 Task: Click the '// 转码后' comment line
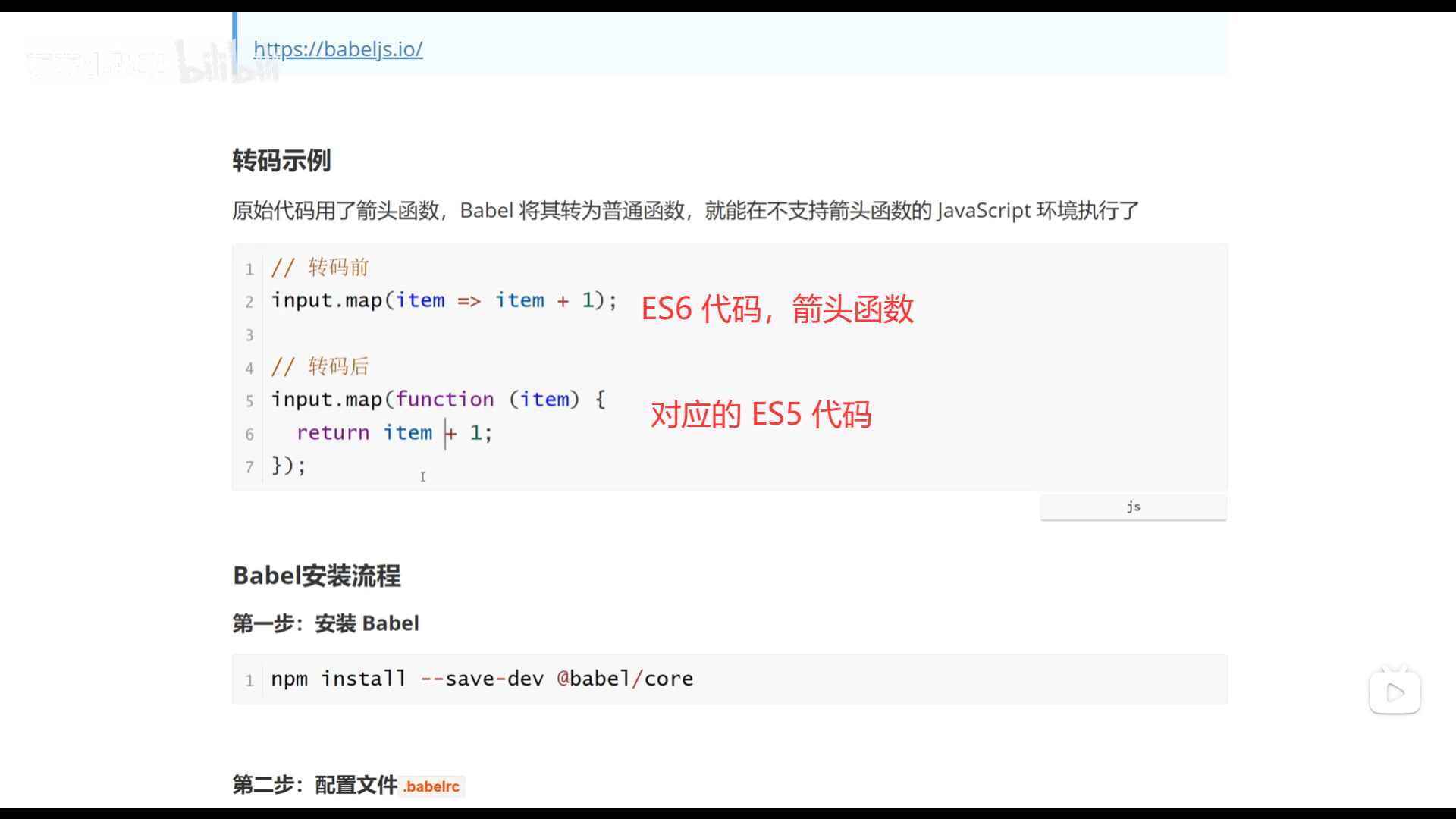320,367
